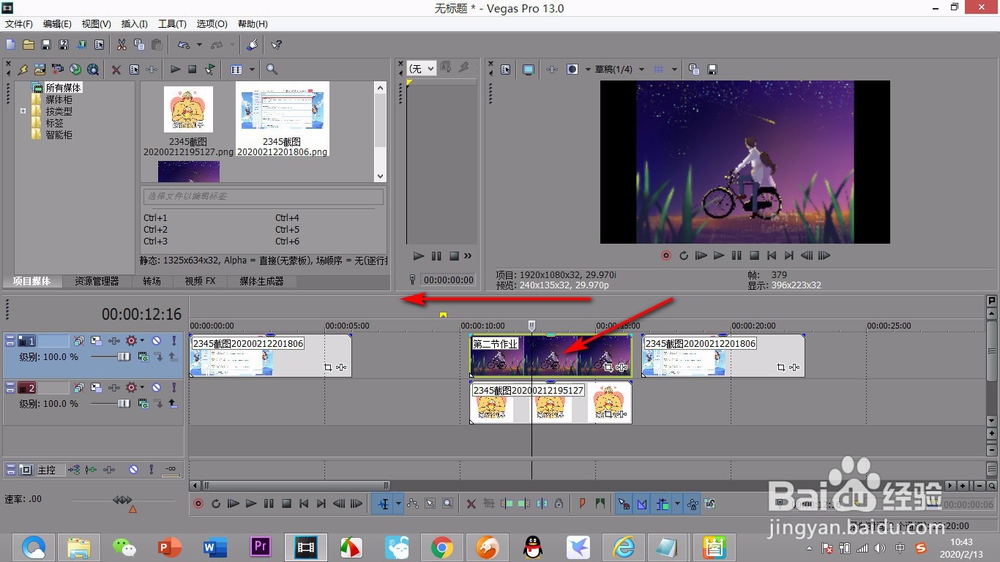Open Media Properties icon in Project Media

click(134, 70)
